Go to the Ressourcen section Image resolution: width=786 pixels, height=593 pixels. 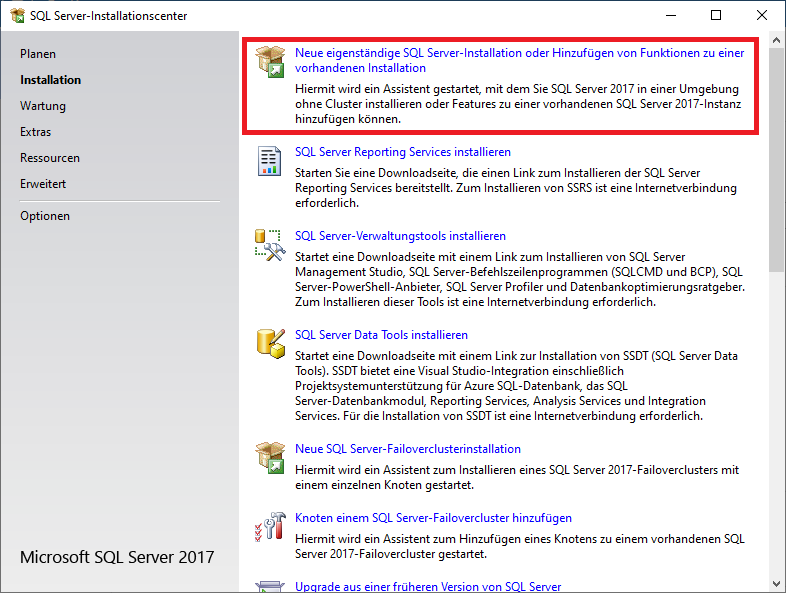click(x=50, y=158)
